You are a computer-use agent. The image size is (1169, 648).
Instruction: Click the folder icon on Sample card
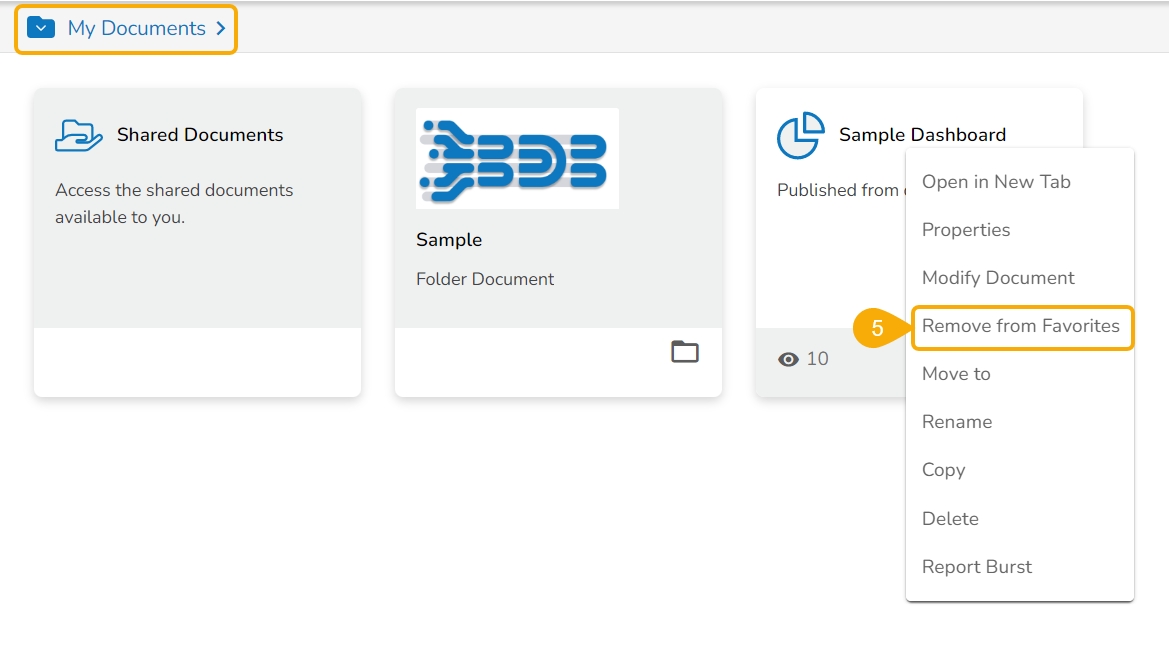pyautogui.click(x=685, y=352)
